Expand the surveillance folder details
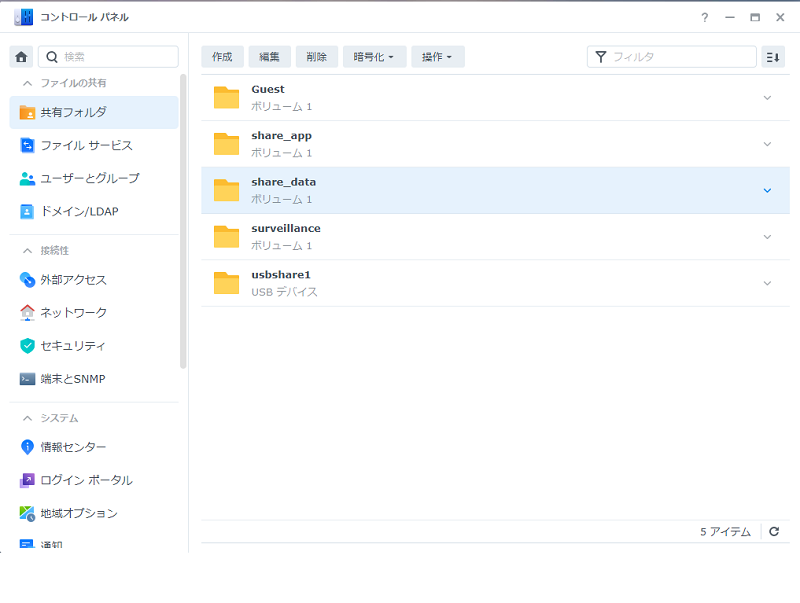 click(767, 237)
